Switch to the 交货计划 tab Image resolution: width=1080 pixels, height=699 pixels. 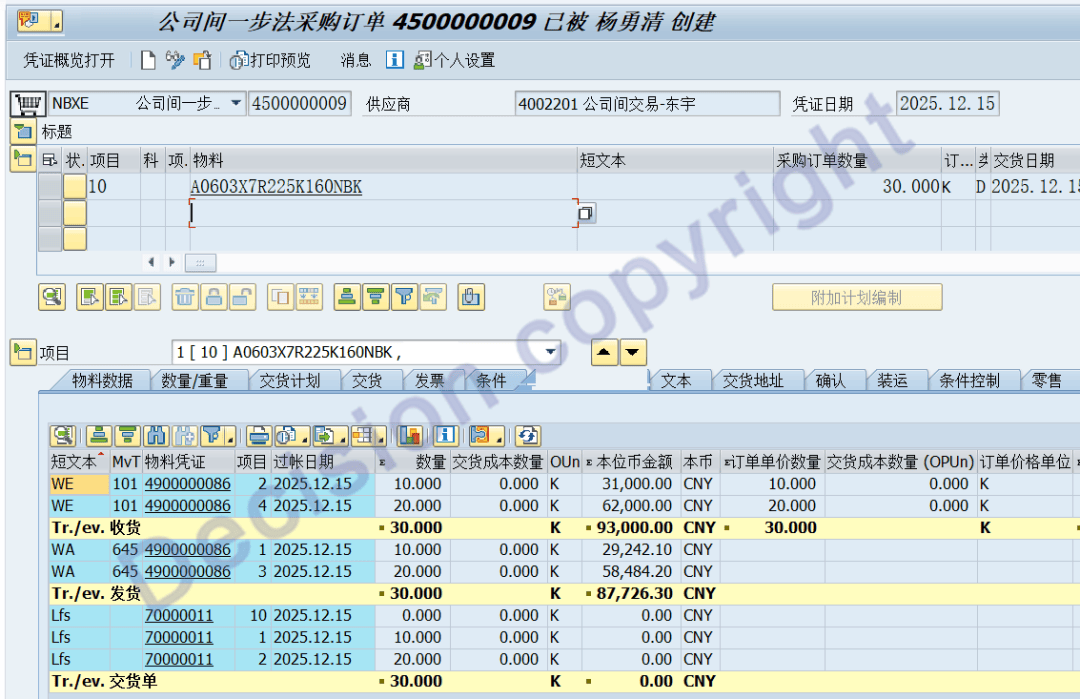[290, 380]
